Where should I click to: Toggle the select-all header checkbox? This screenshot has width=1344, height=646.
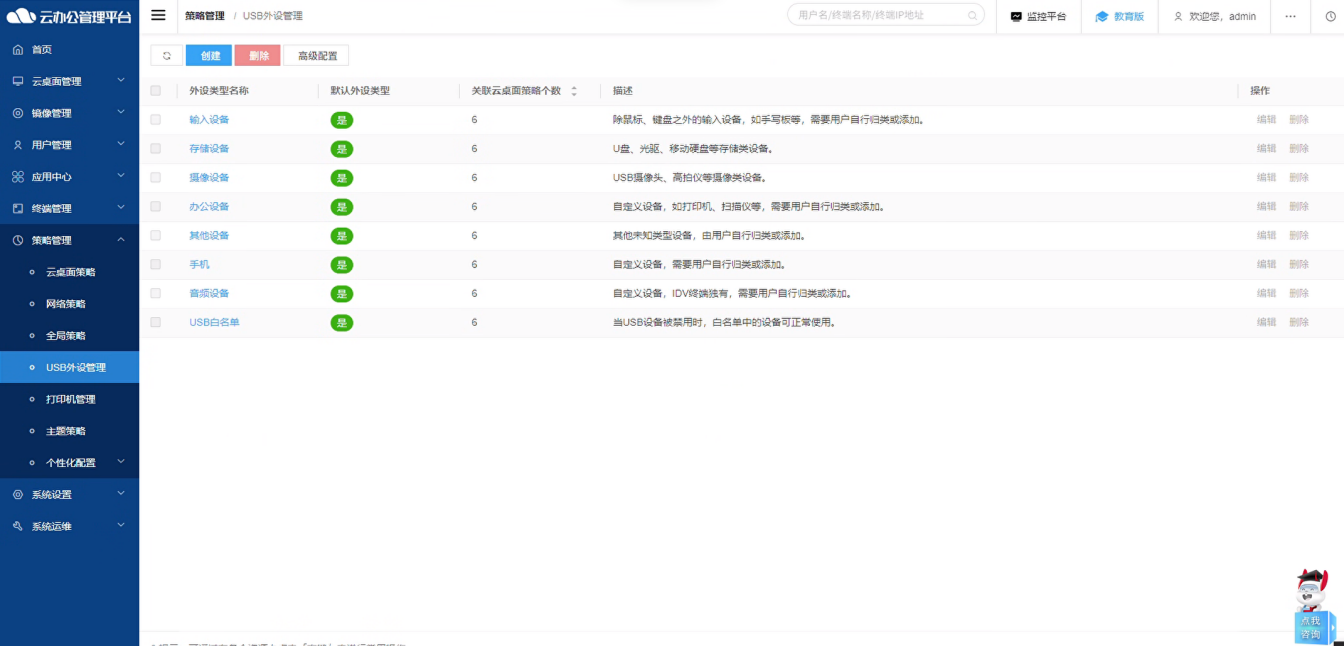(x=155, y=90)
